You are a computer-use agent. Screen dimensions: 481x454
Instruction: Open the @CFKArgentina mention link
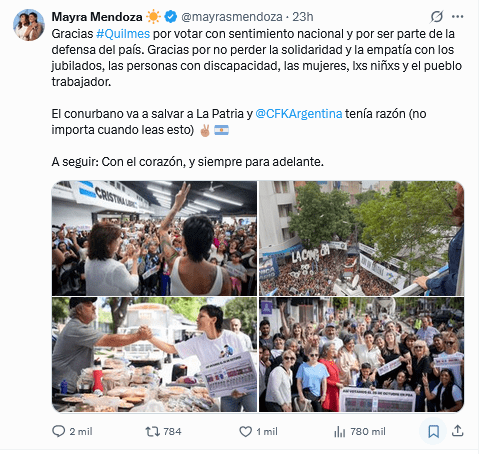[299, 114]
